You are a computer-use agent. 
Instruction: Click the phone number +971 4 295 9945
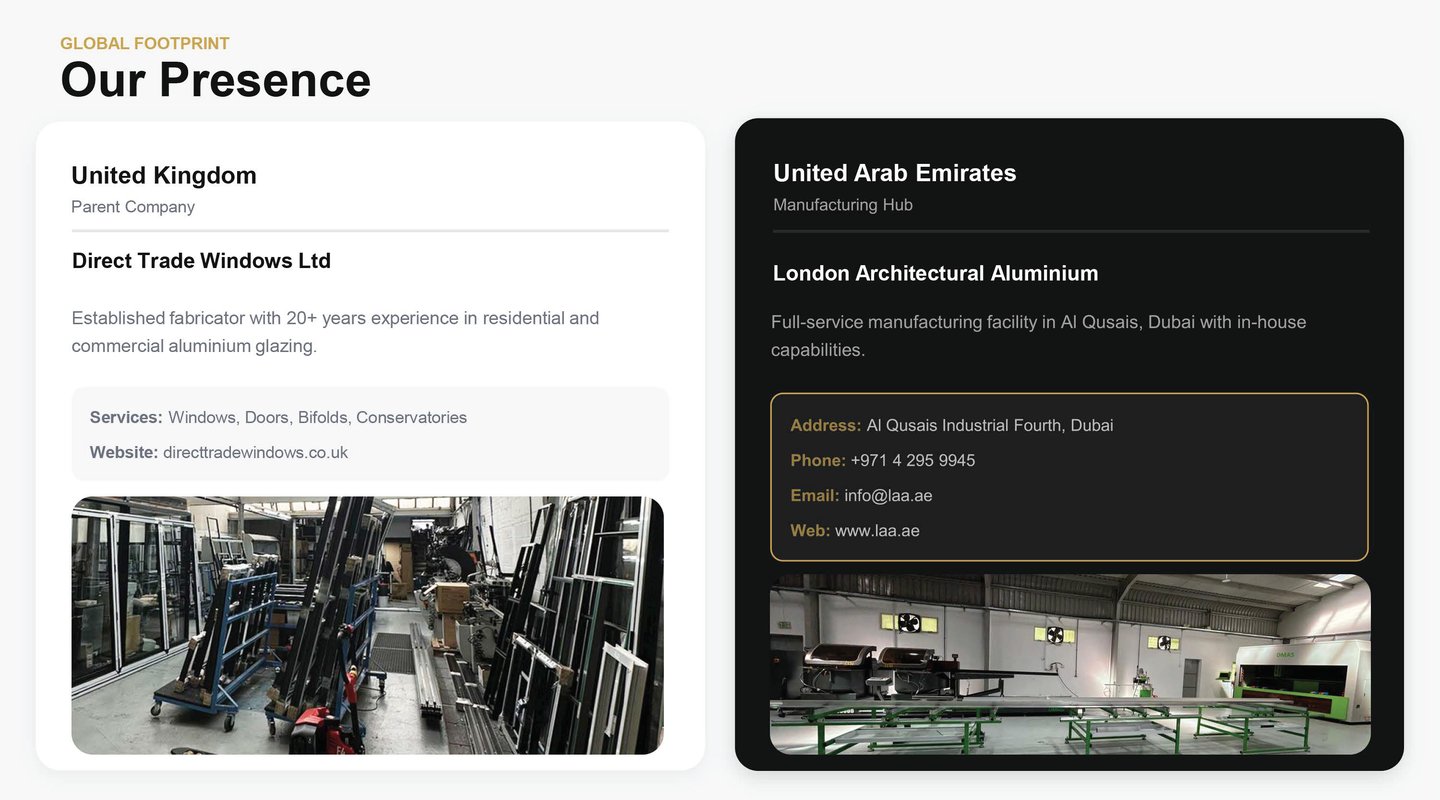[x=912, y=460]
